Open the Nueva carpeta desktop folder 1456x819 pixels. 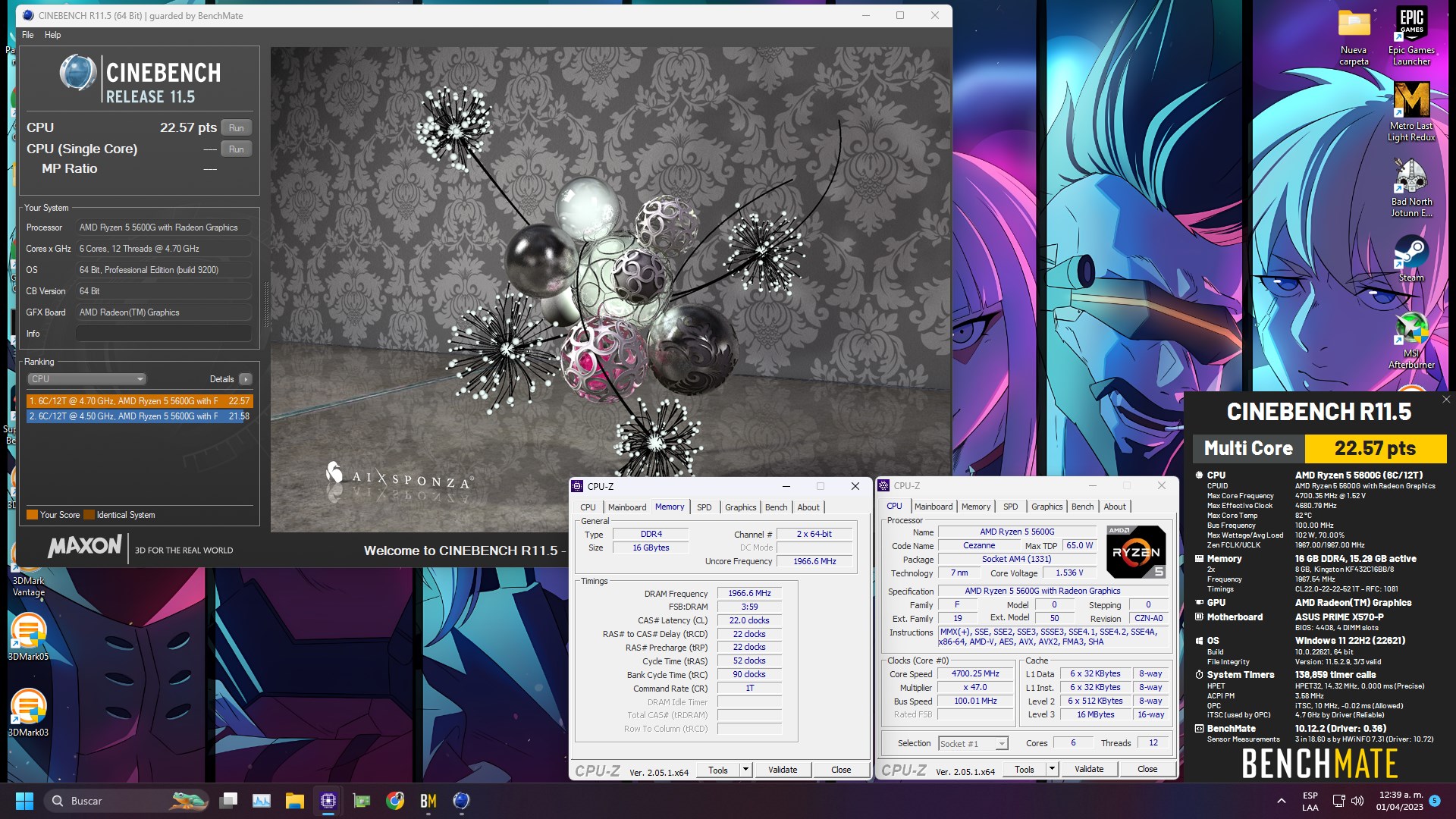click(1354, 38)
